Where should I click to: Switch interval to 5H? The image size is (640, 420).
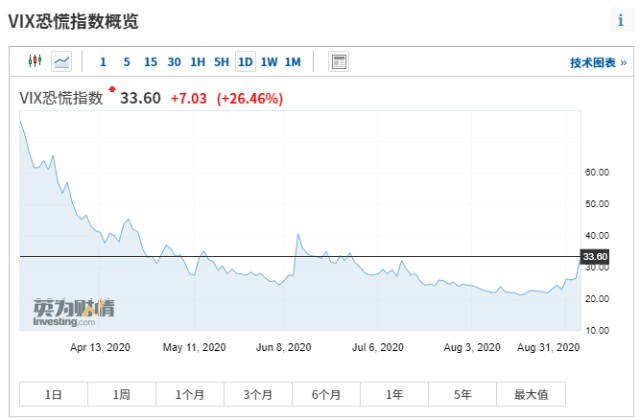coord(221,62)
